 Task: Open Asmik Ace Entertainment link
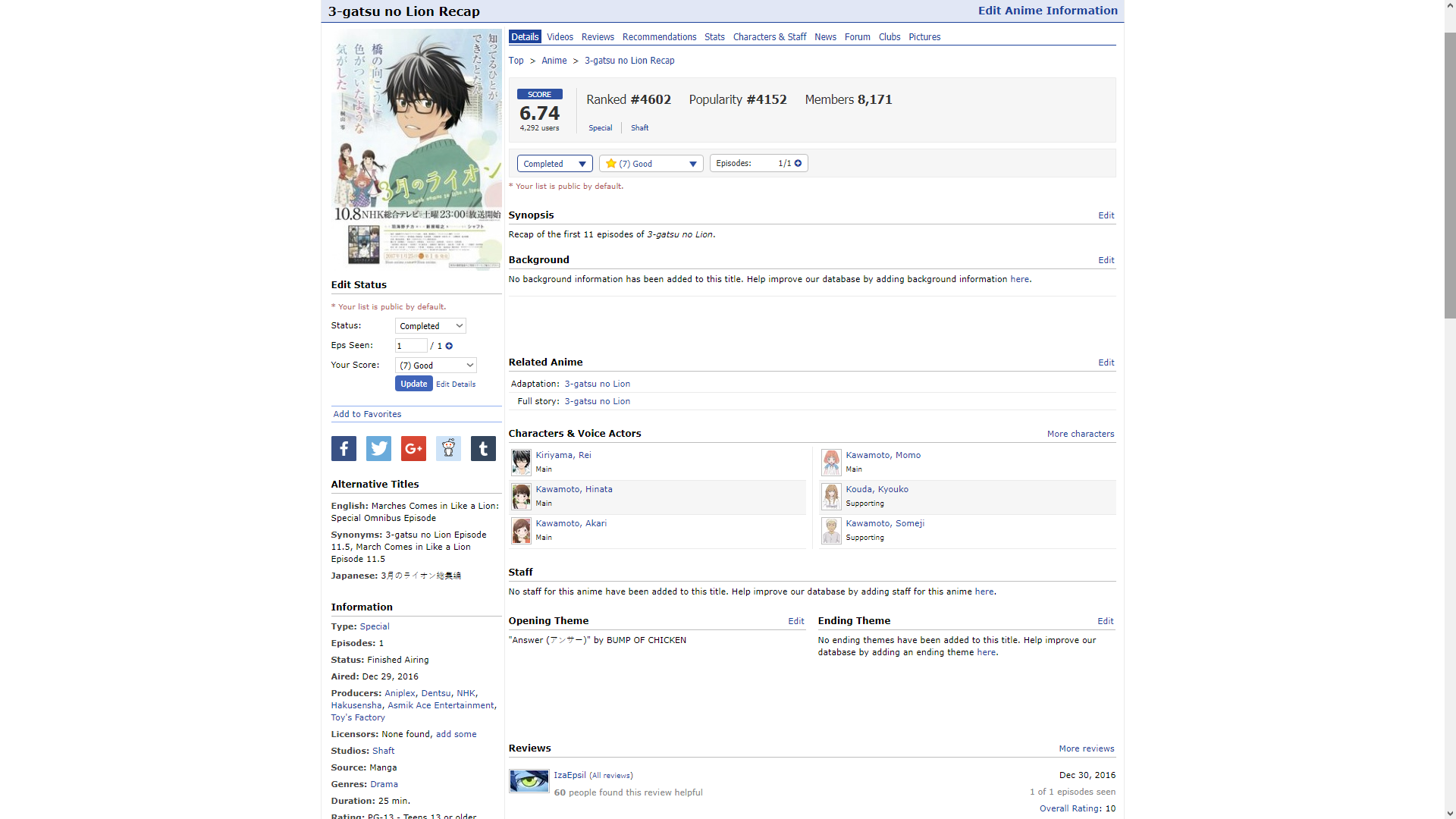pyautogui.click(x=441, y=705)
